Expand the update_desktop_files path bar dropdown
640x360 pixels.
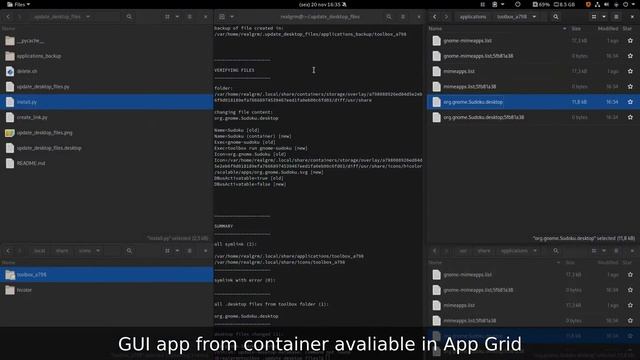(88, 17)
